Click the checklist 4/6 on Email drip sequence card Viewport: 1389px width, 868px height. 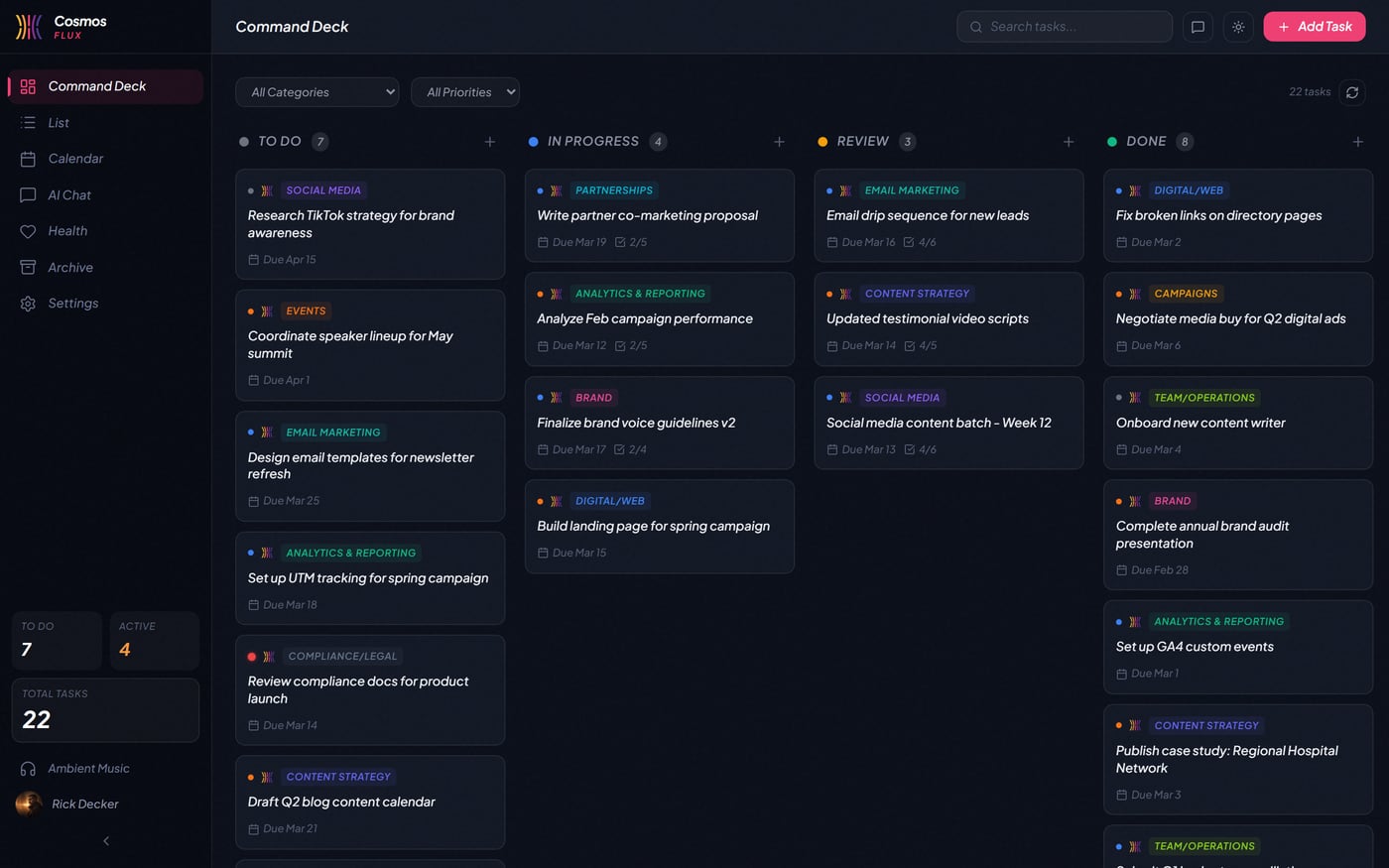(920, 242)
